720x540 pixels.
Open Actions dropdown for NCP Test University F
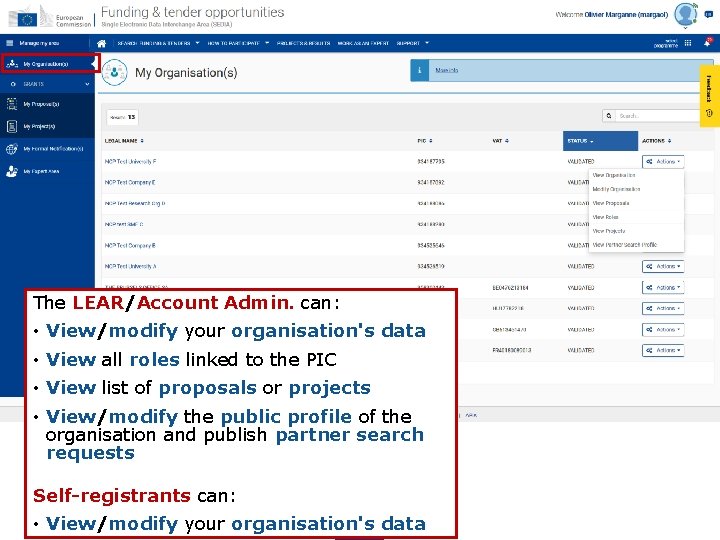(663, 162)
